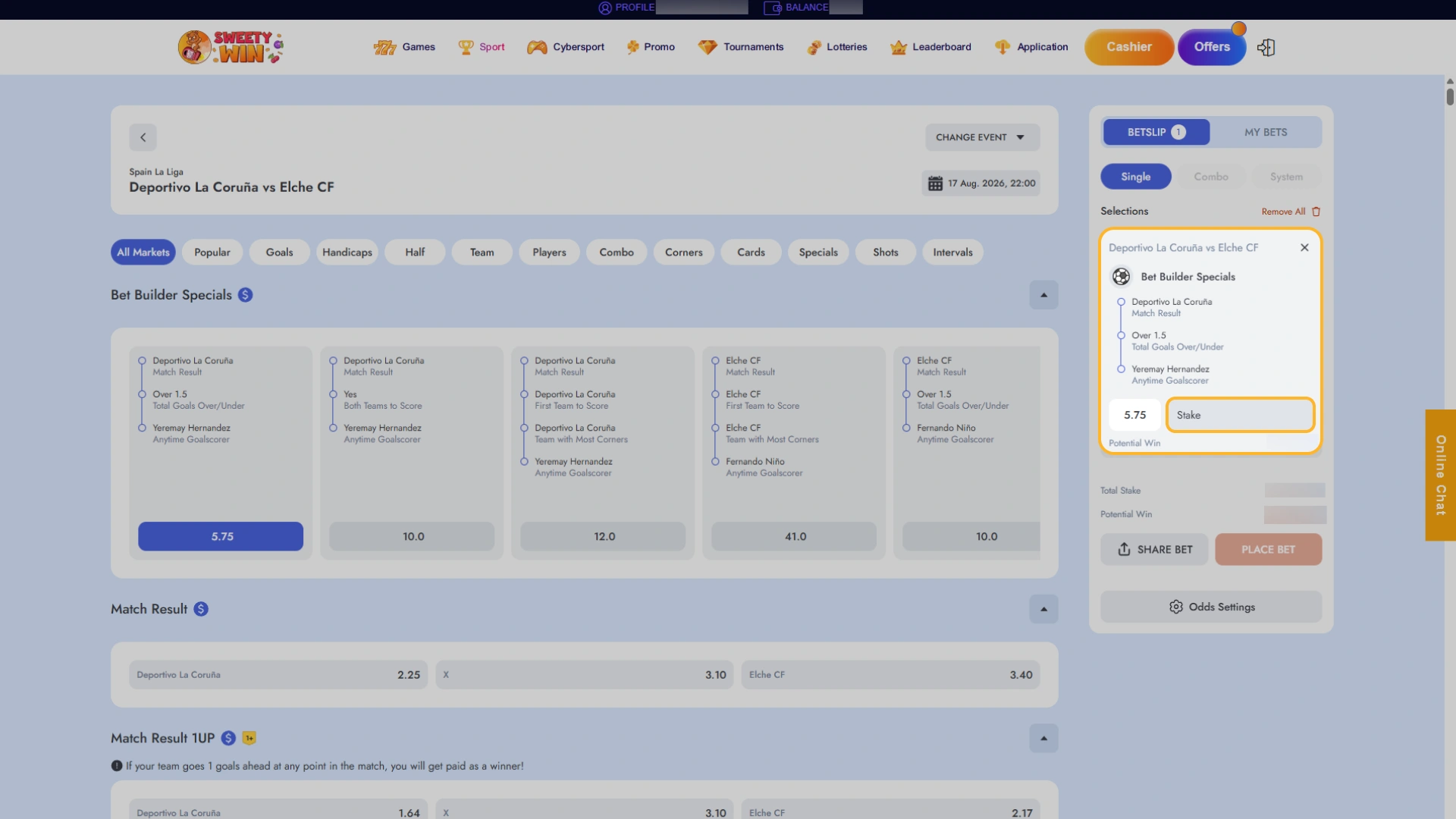Click Bet Builder Specials info badge
The width and height of the screenshot is (1456, 819).
click(x=245, y=295)
